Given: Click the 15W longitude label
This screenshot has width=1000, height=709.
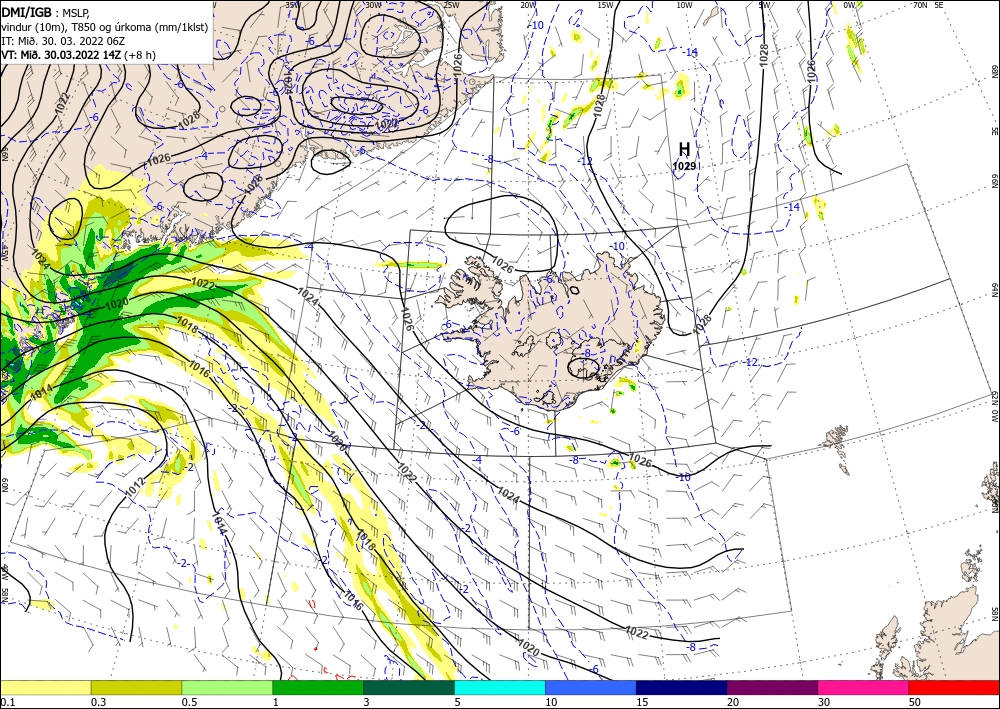Looking at the screenshot, I should point(605,5).
